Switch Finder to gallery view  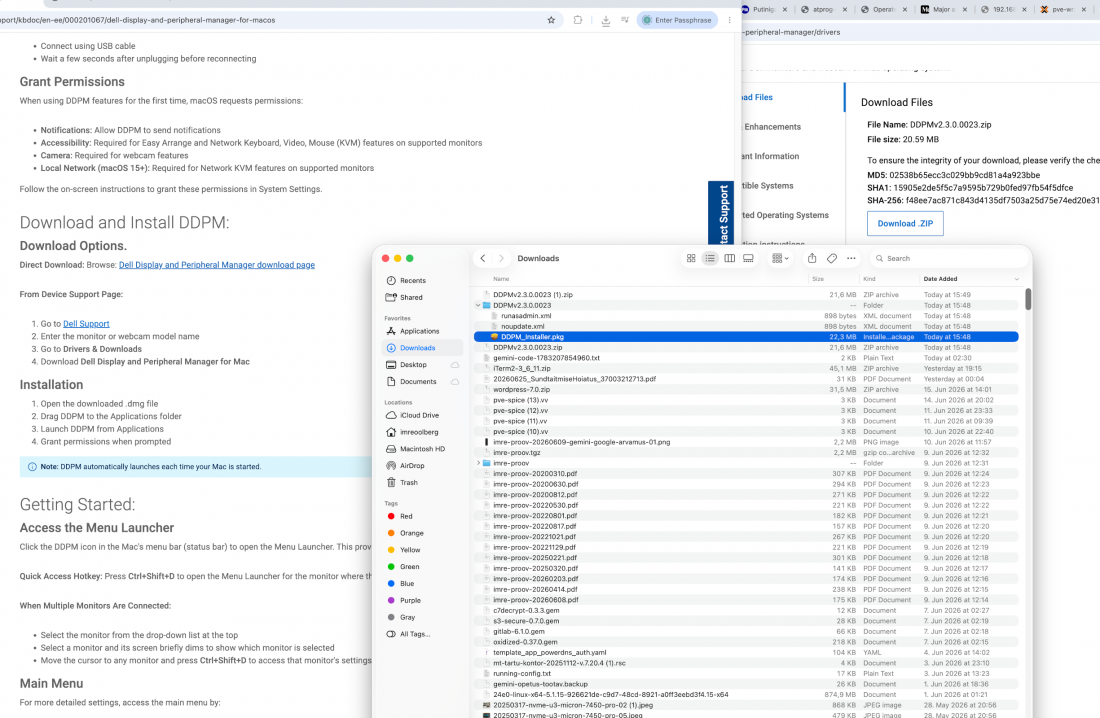click(x=749, y=258)
